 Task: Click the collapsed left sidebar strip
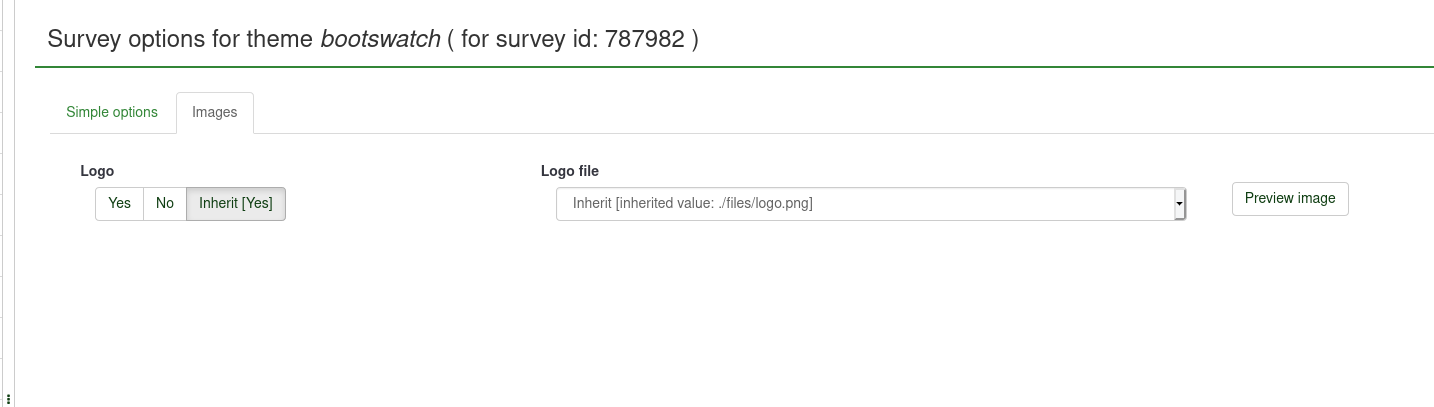point(7,200)
